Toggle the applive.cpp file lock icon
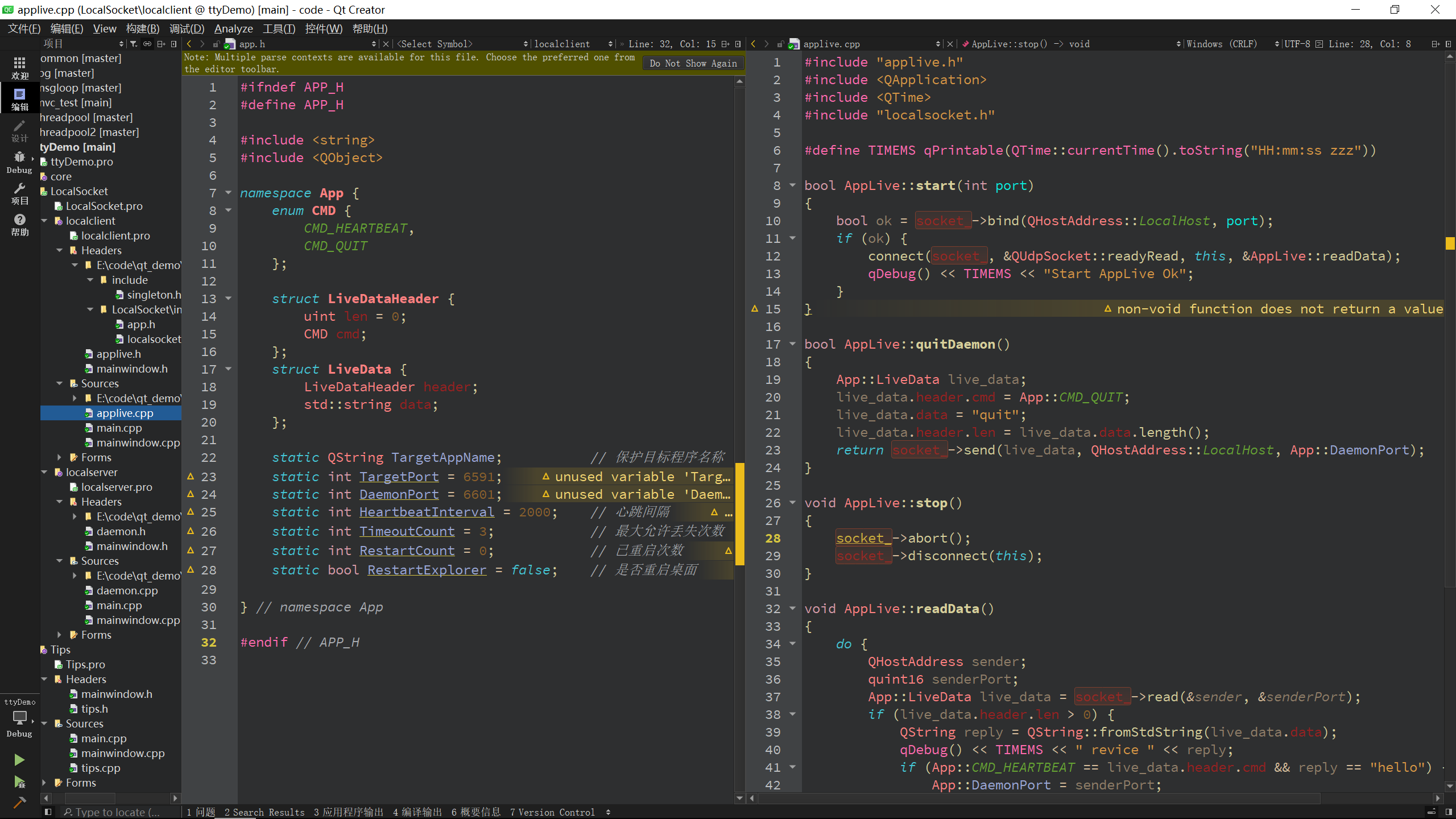1456x819 pixels. point(780,44)
